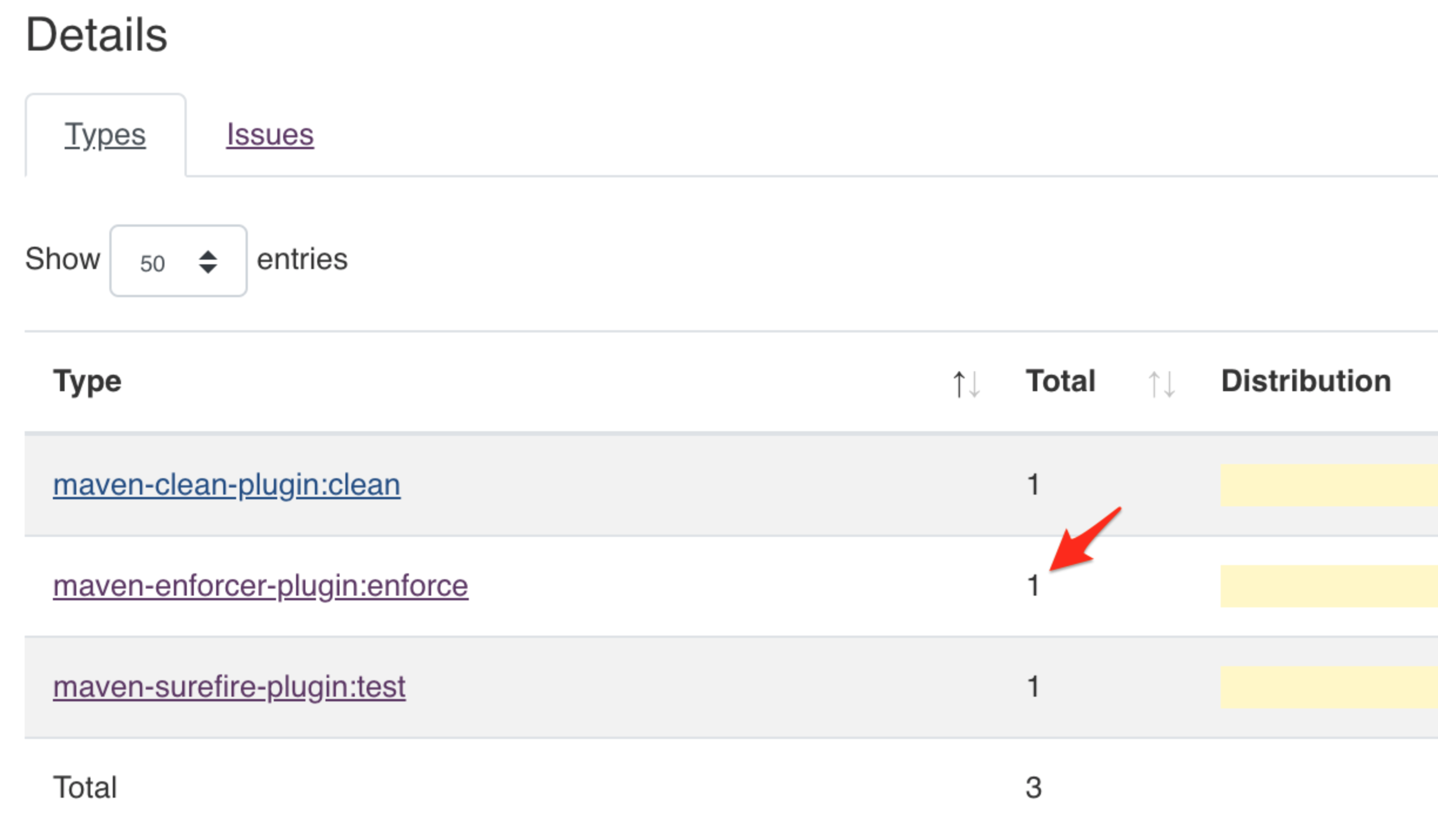Click the Distribution column header

tap(1306, 381)
